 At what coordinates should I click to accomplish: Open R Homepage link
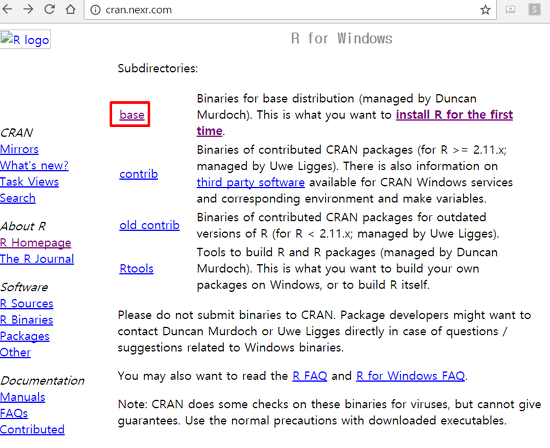[x=35, y=243]
